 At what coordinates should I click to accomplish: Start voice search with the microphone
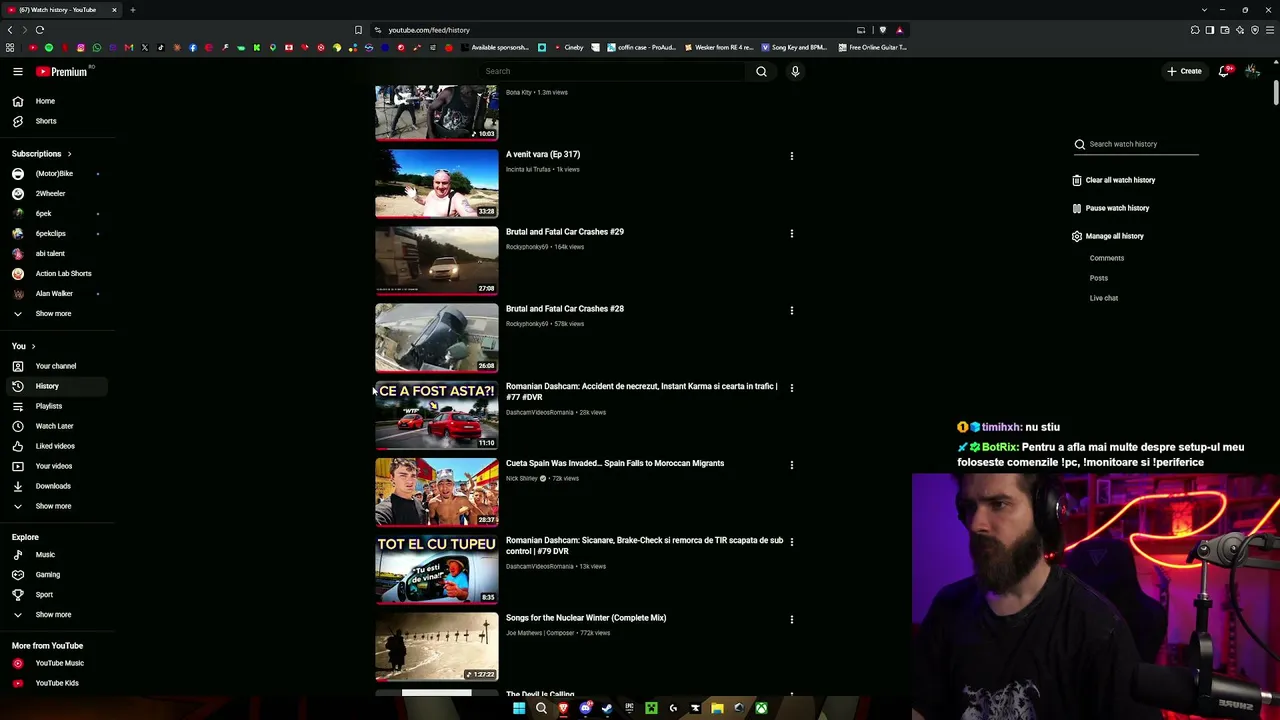[795, 71]
